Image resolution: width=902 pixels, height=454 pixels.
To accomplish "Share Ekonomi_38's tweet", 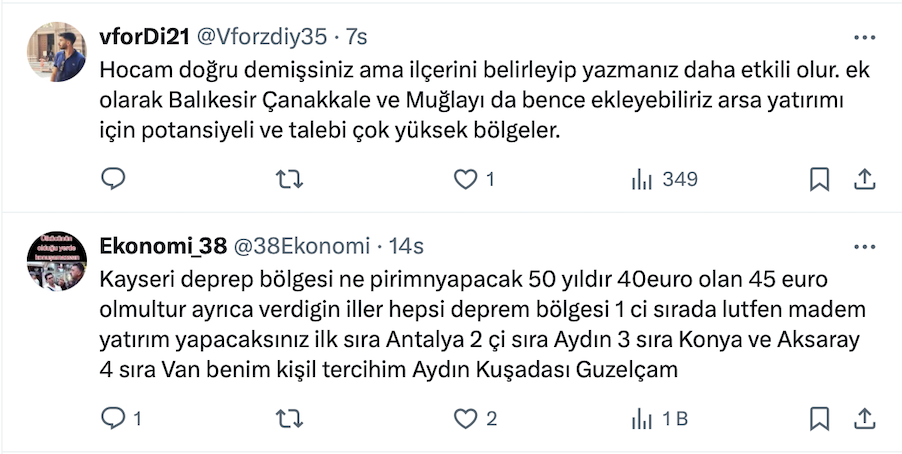I will (x=865, y=418).
